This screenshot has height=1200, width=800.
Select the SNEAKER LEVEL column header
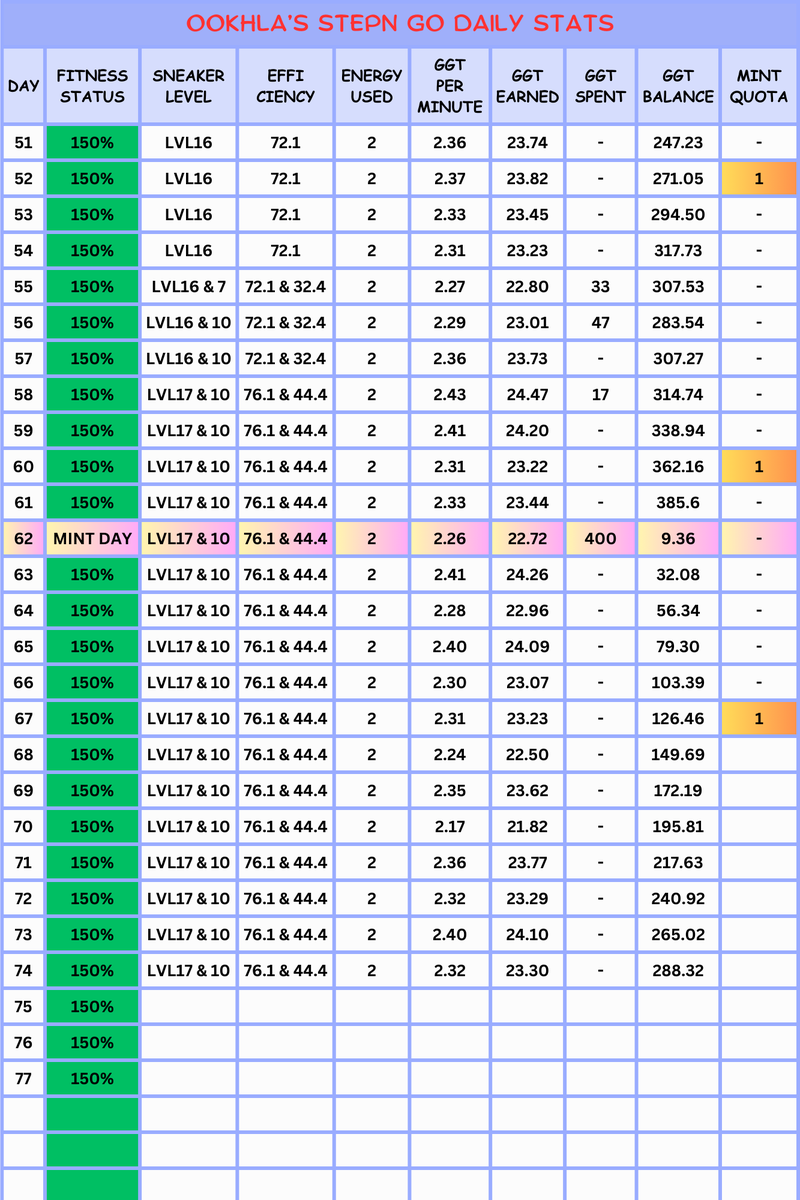188,86
